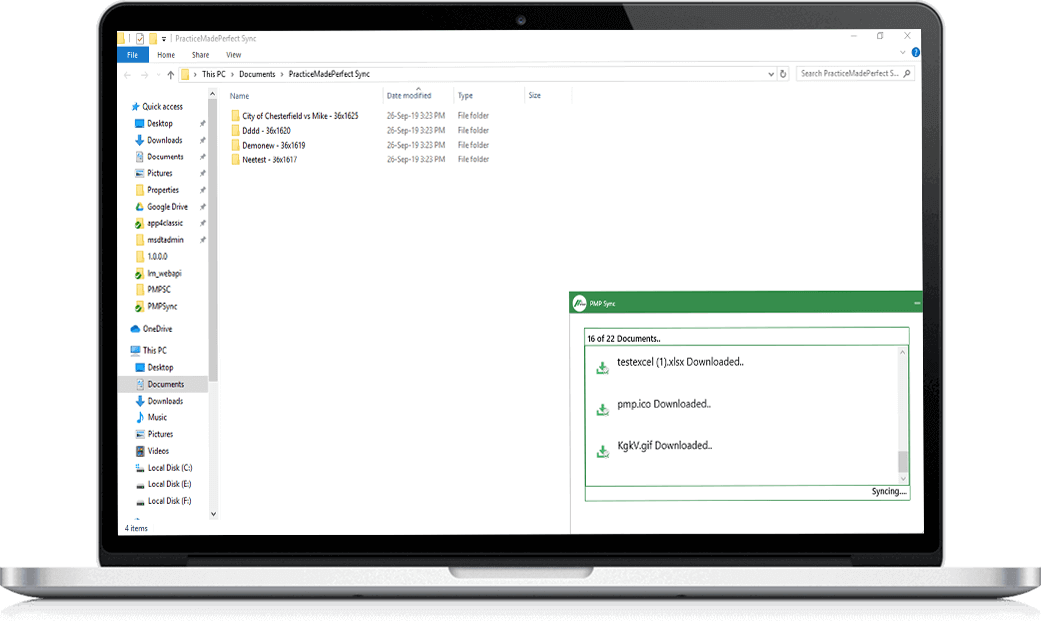Open the File ribbon tab

(133, 55)
